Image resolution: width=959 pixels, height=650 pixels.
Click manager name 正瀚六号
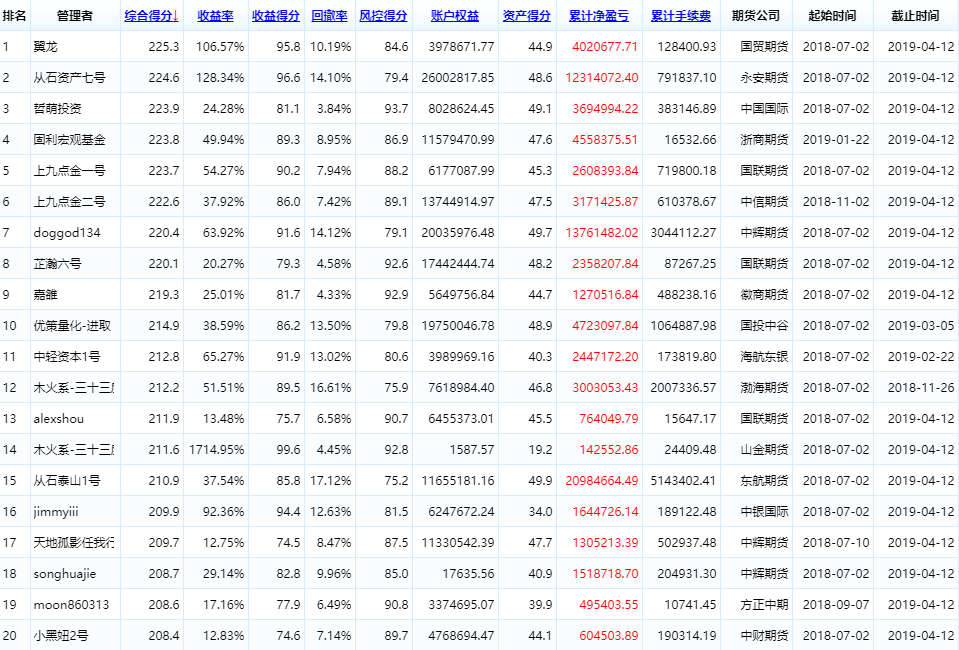pyautogui.click(x=57, y=264)
